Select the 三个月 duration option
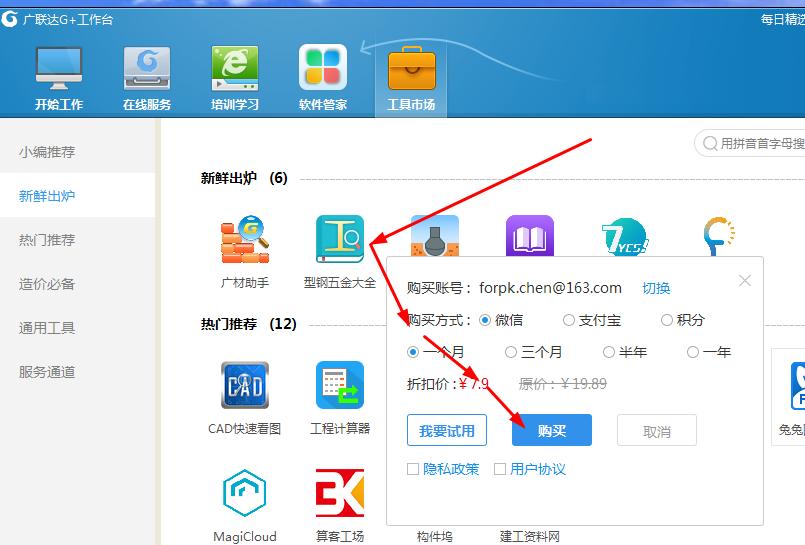The image size is (805, 545). pyautogui.click(x=510, y=352)
